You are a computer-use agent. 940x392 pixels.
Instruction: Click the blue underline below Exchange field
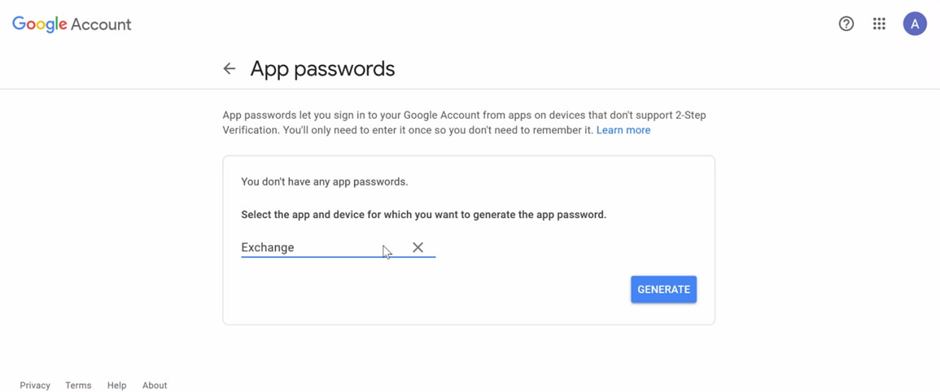pos(338,257)
